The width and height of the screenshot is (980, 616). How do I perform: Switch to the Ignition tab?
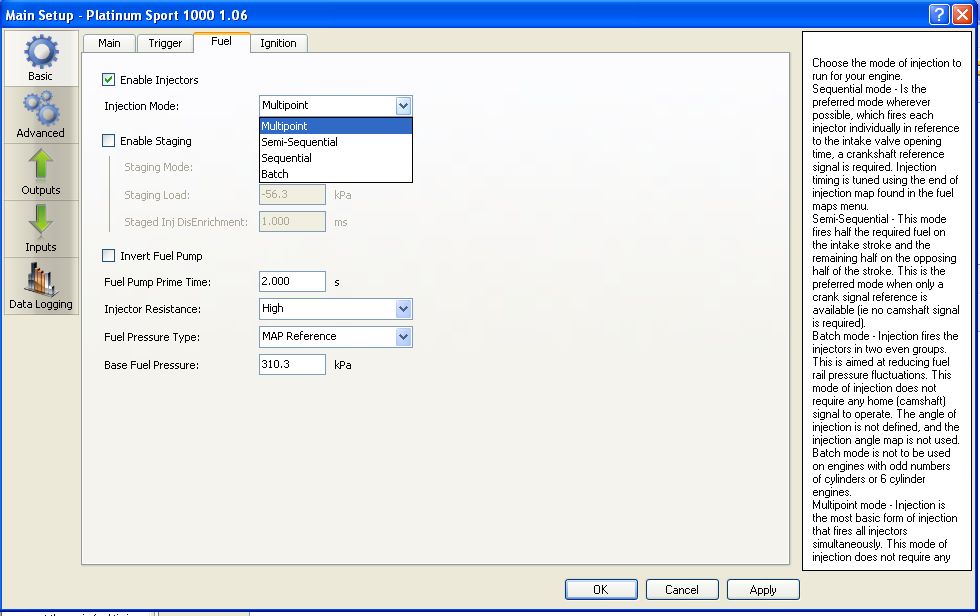click(x=278, y=43)
